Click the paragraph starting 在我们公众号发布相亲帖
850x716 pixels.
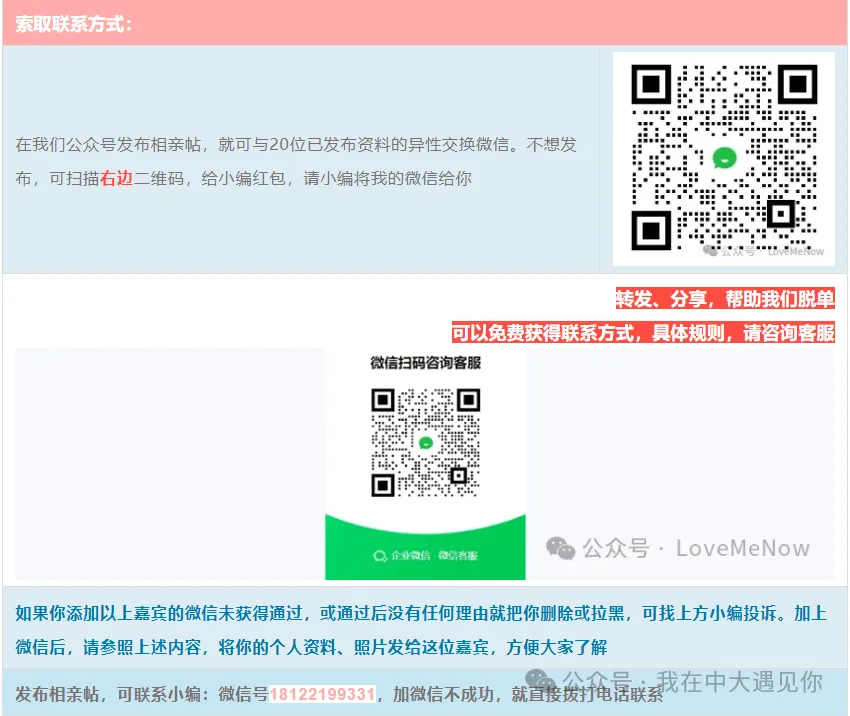[x=296, y=161]
